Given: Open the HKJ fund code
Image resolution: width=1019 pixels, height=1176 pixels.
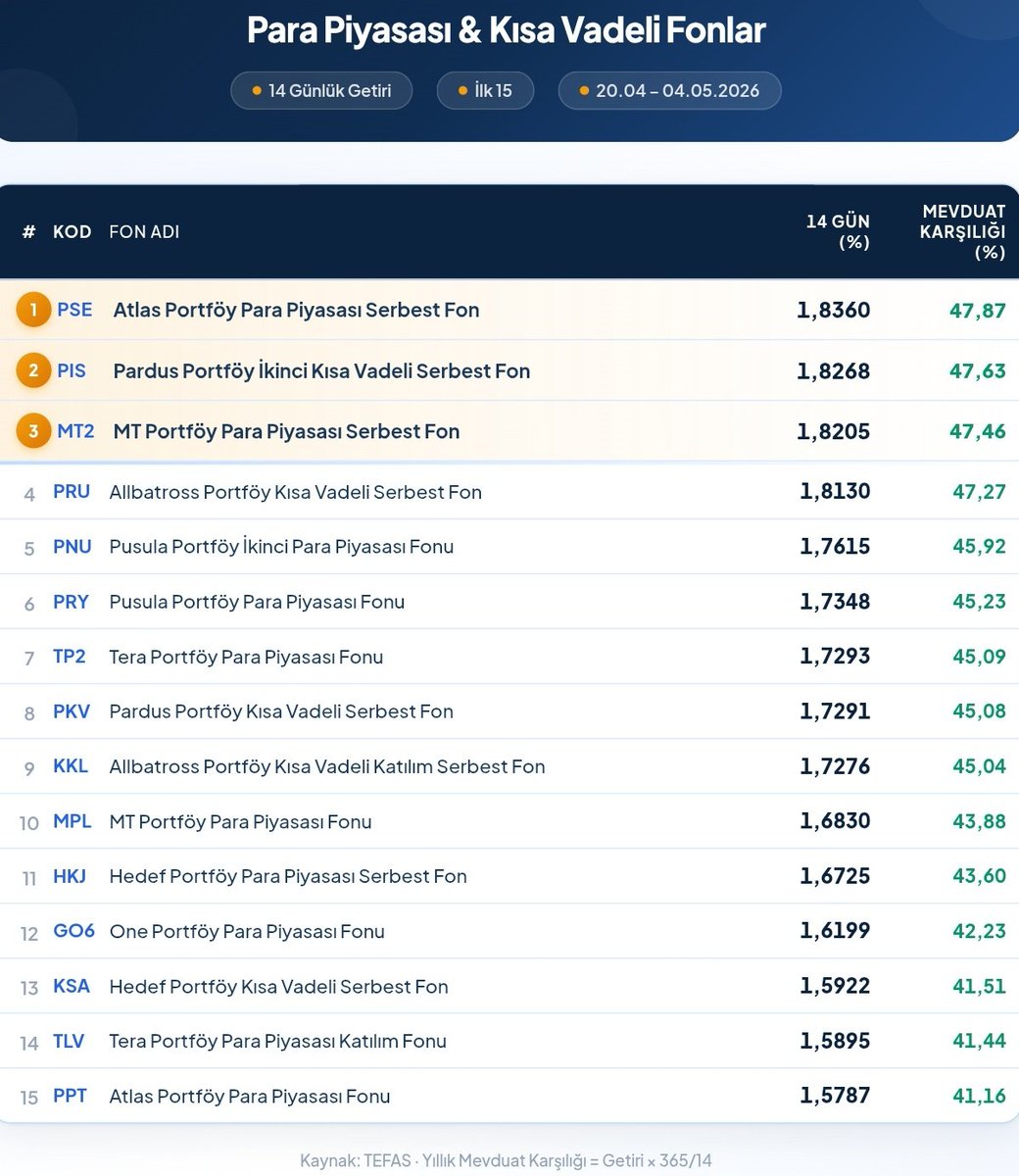Looking at the screenshot, I should click(70, 876).
